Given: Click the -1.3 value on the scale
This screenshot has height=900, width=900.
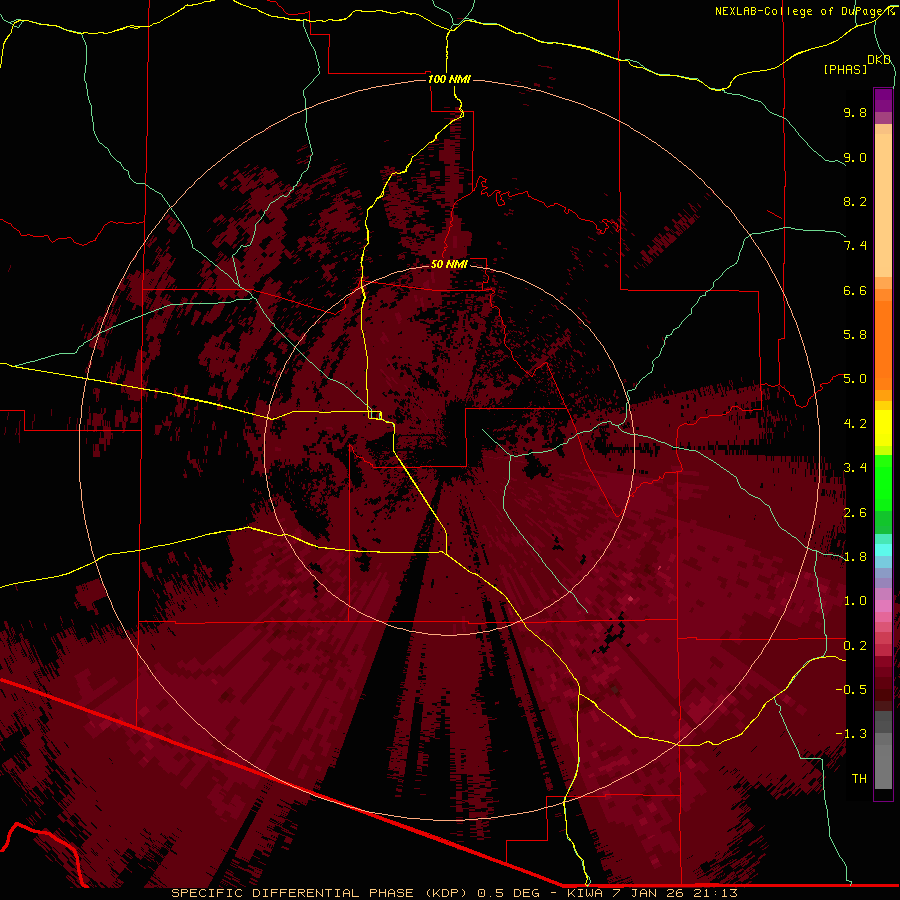Looking at the screenshot, I should (x=851, y=734).
